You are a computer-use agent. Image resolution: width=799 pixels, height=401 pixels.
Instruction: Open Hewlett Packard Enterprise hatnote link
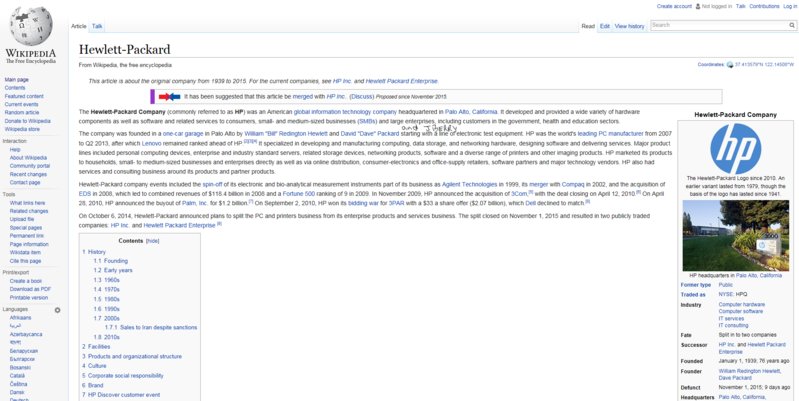click(x=402, y=81)
